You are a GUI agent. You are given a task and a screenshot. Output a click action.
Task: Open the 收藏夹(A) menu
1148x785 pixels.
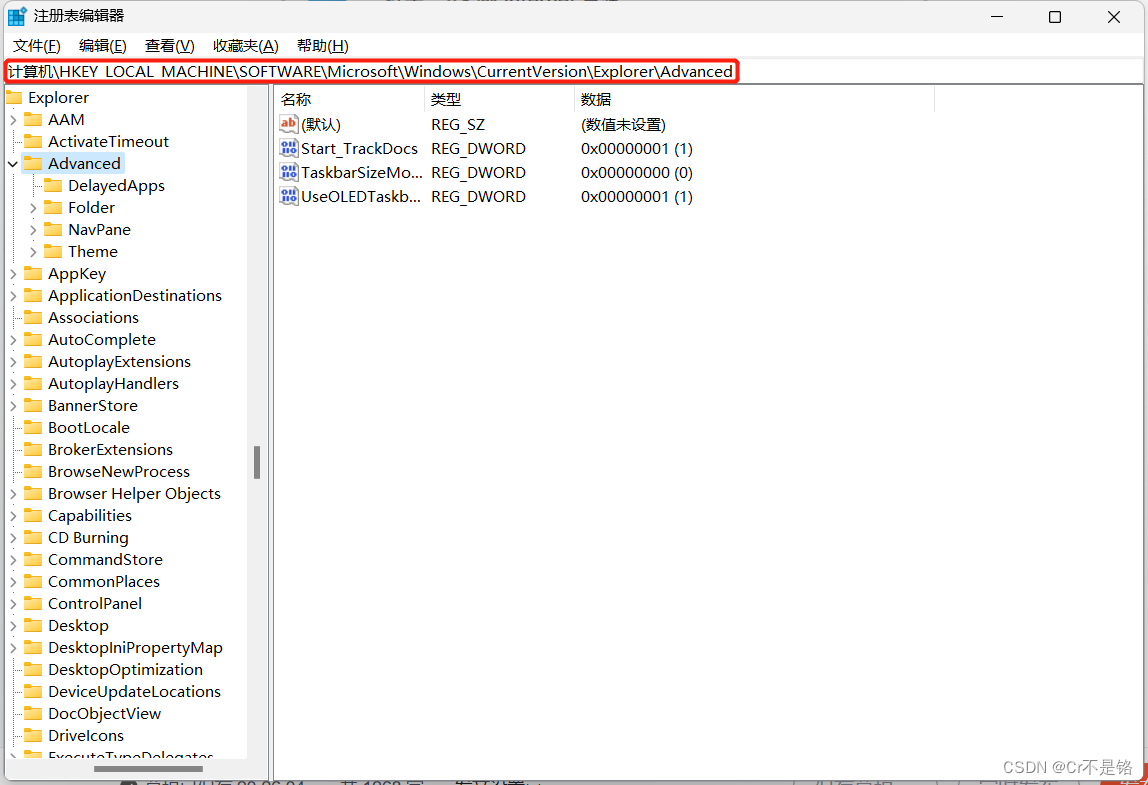(245, 46)
